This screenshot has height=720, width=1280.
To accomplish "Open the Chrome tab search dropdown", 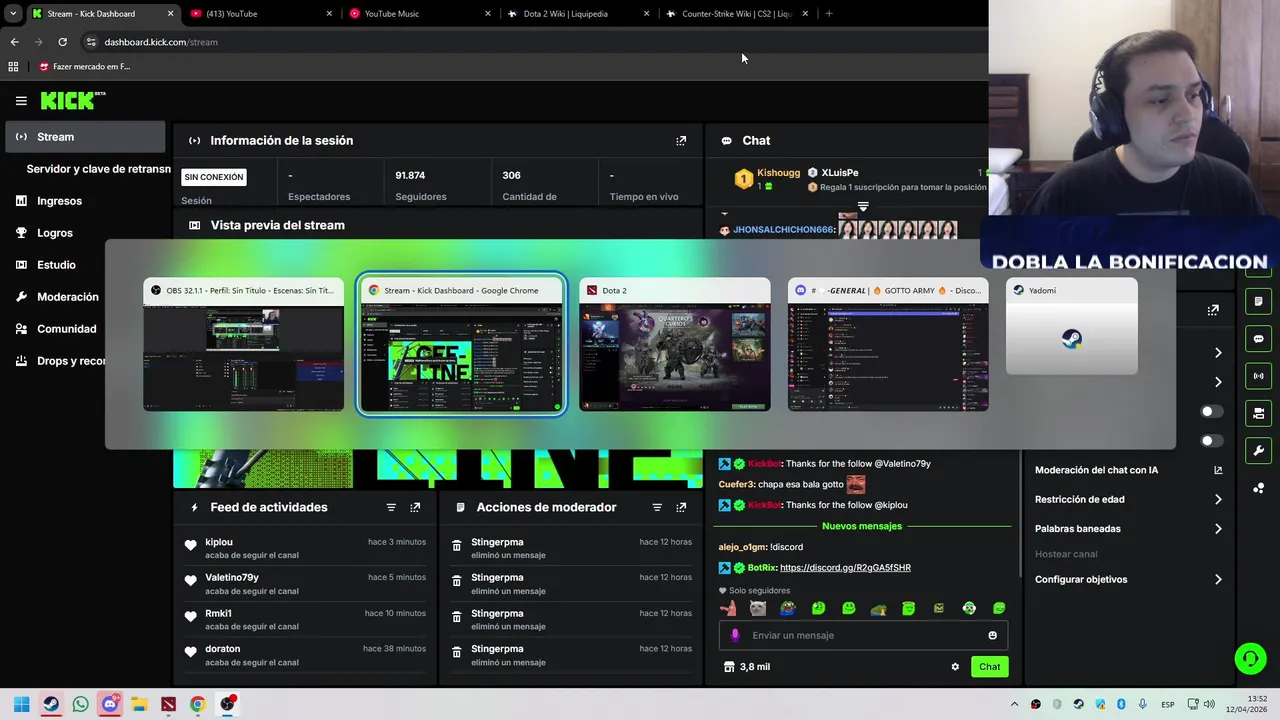I will click(x=13, y=13).
